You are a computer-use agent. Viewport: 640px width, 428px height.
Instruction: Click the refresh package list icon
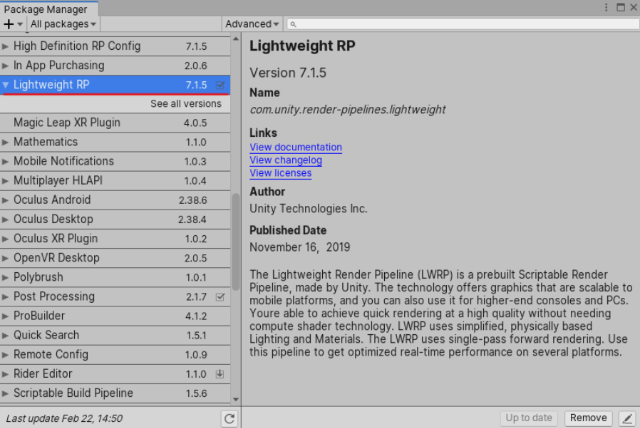229,418
